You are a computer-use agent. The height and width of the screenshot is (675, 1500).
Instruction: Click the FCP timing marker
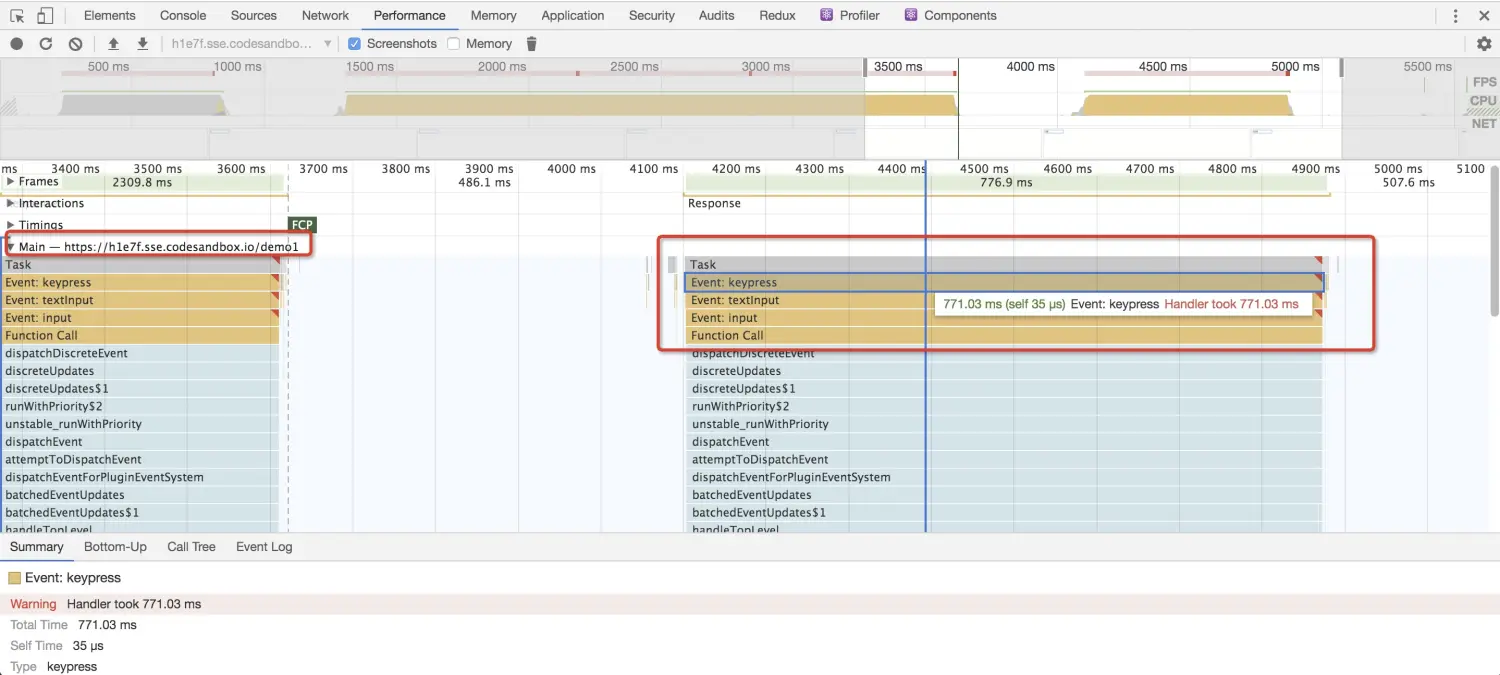point(302,225)
